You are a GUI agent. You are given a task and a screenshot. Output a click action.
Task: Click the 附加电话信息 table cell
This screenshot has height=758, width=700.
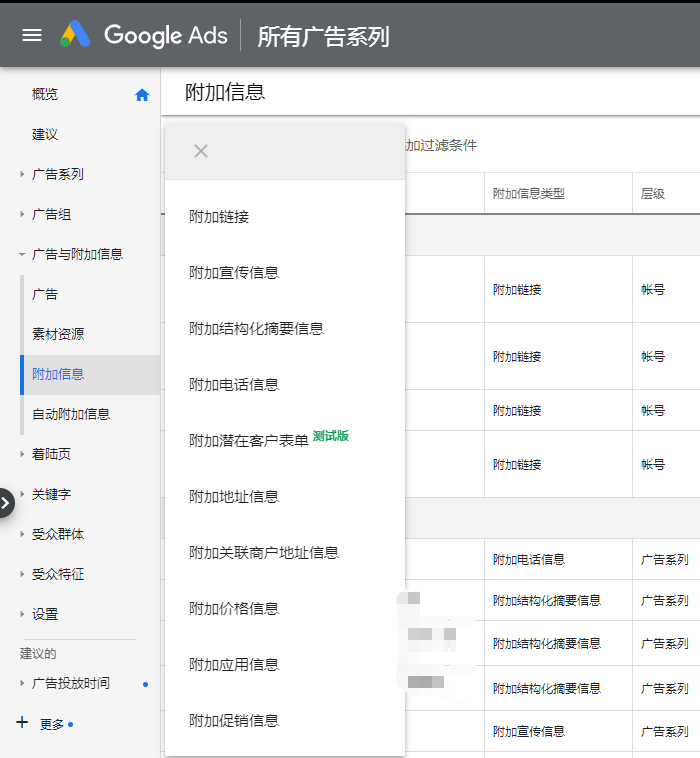point(529,560)
